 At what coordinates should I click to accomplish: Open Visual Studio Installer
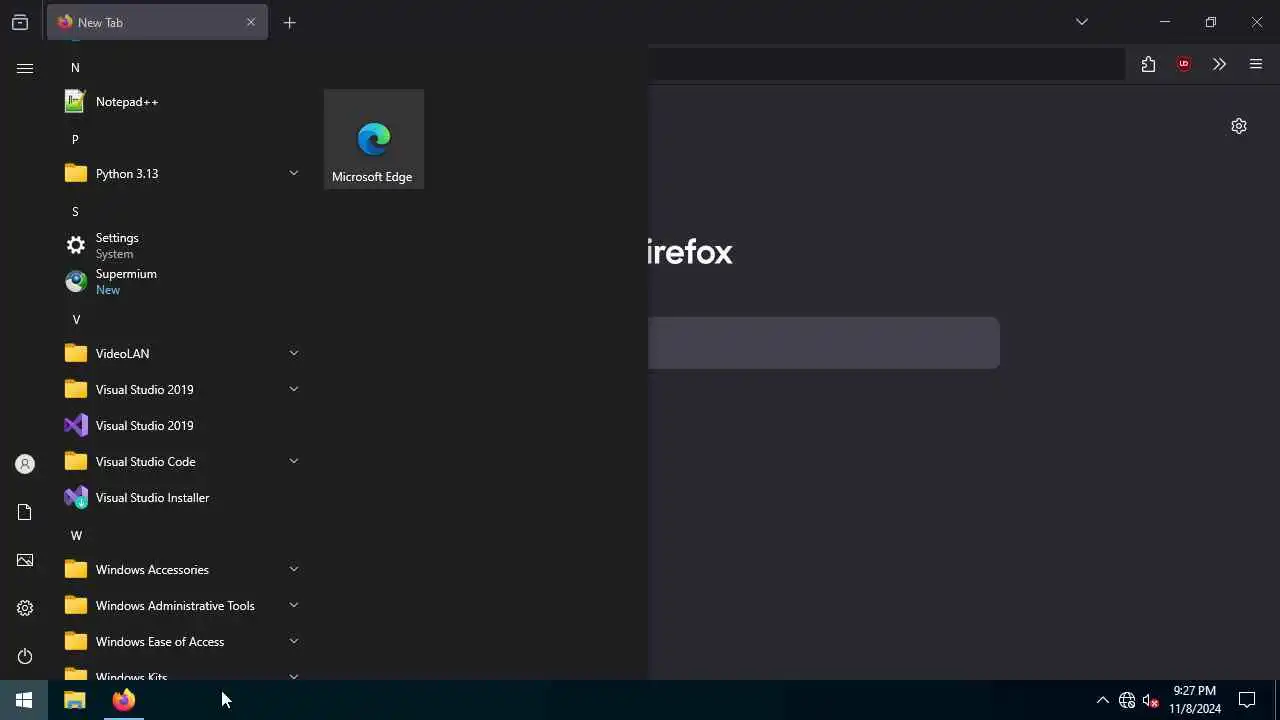pyautogui.click(x=180, y=498)
